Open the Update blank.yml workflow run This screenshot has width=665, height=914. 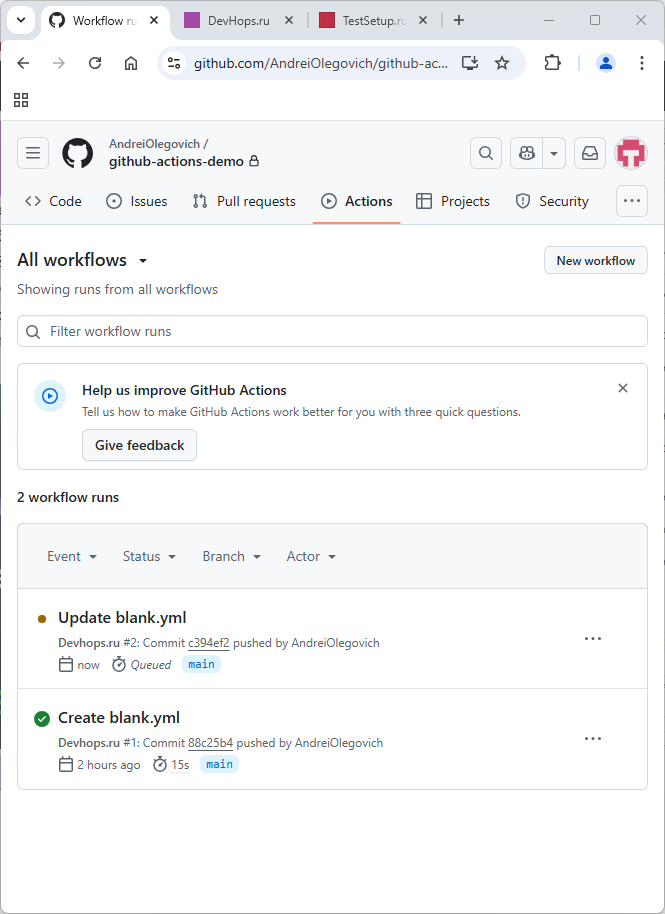click(x=122, y=618)
